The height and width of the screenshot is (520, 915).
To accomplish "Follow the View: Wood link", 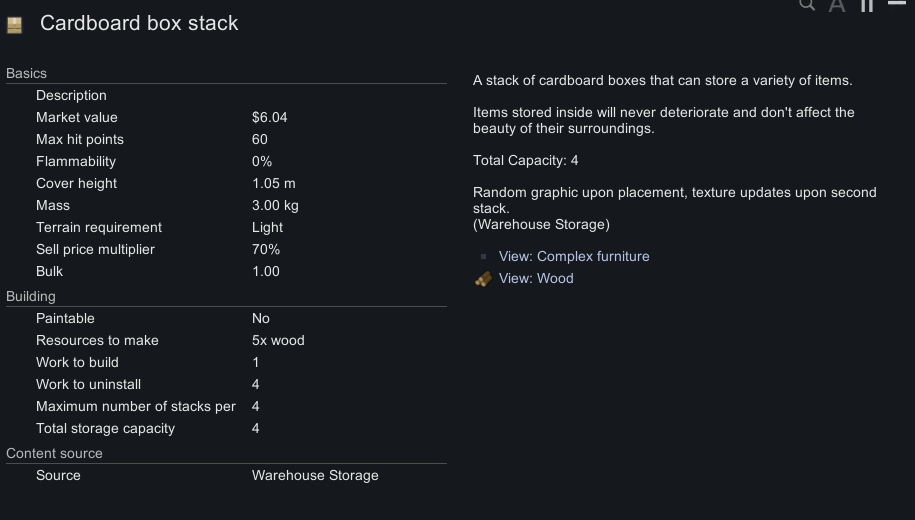I will (536, 279).
